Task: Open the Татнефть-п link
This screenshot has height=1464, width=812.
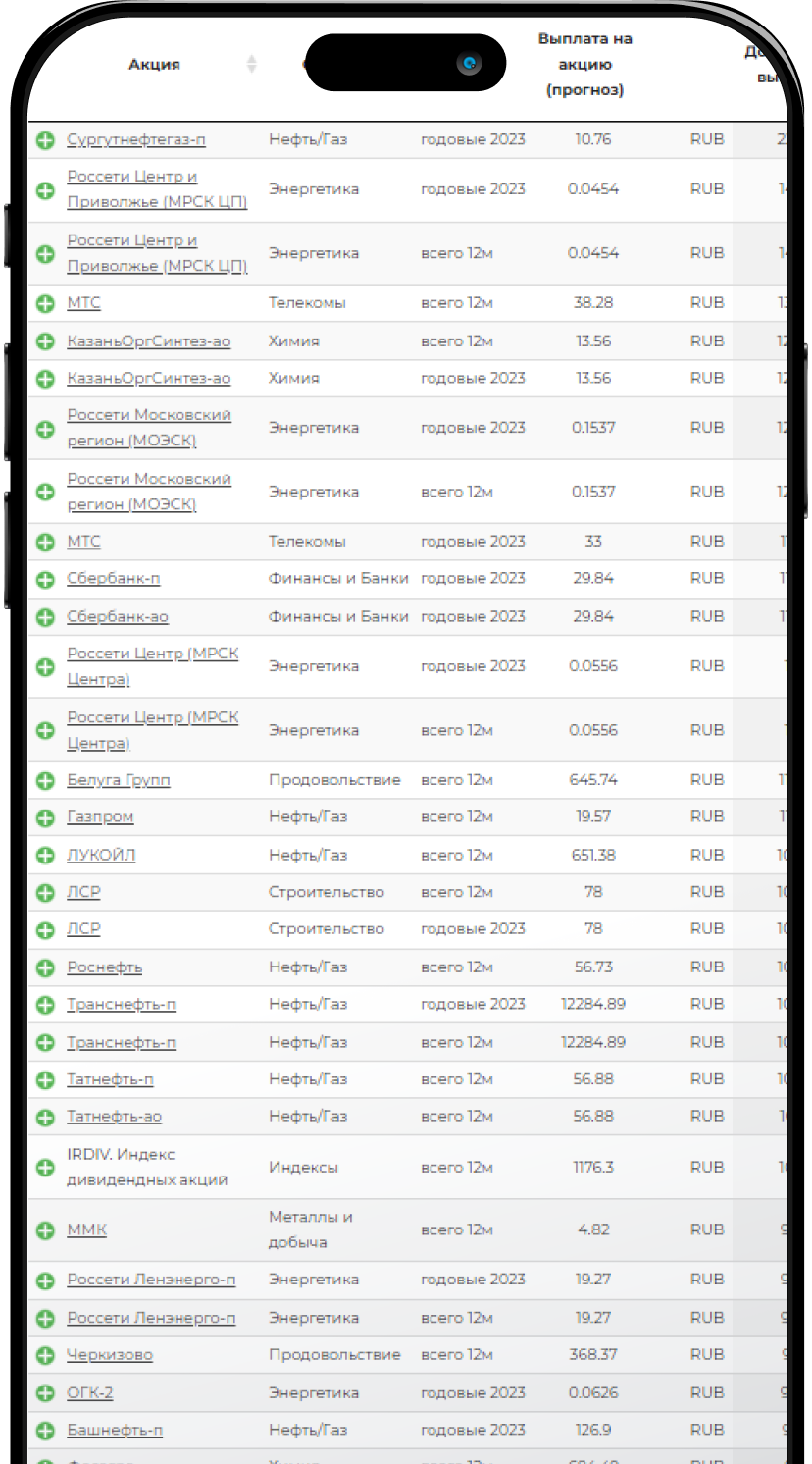Action: point(110,1079)
